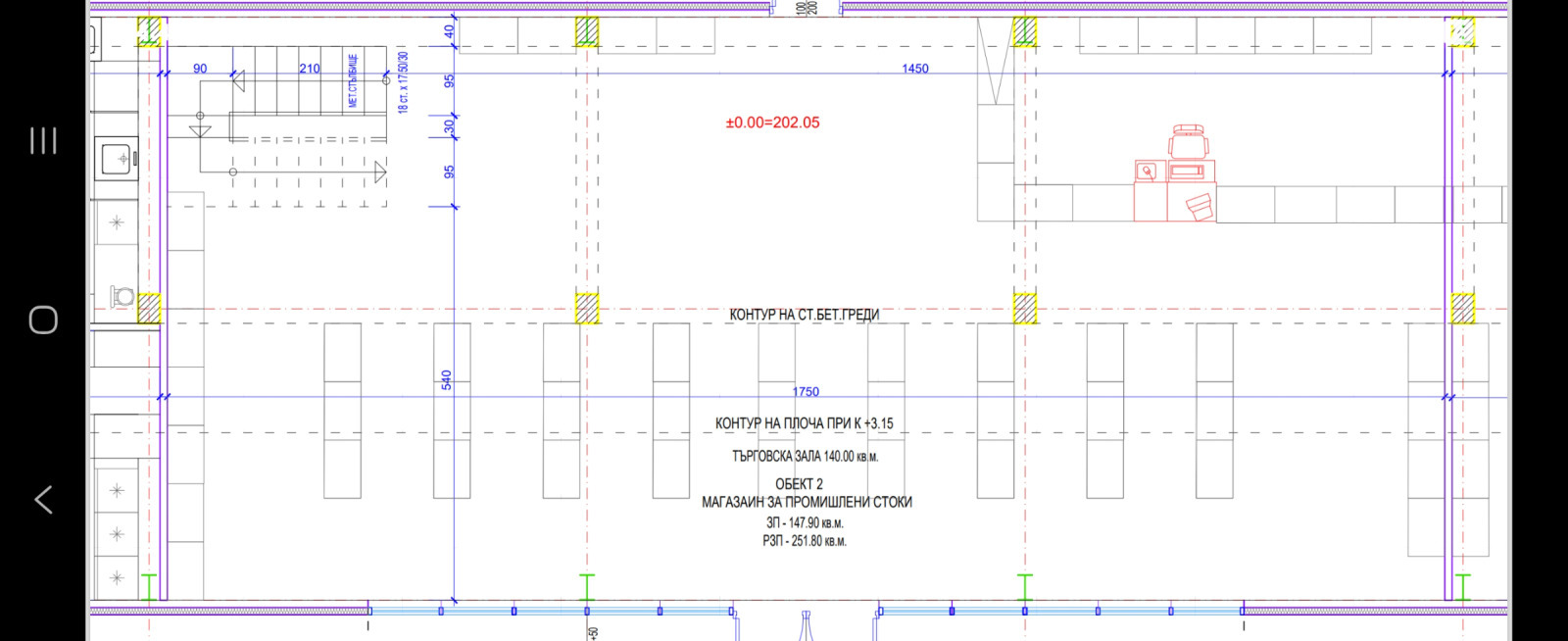
Task: Tap the ОБЕКТ 2 title text
Action: [x=799, y=484]
